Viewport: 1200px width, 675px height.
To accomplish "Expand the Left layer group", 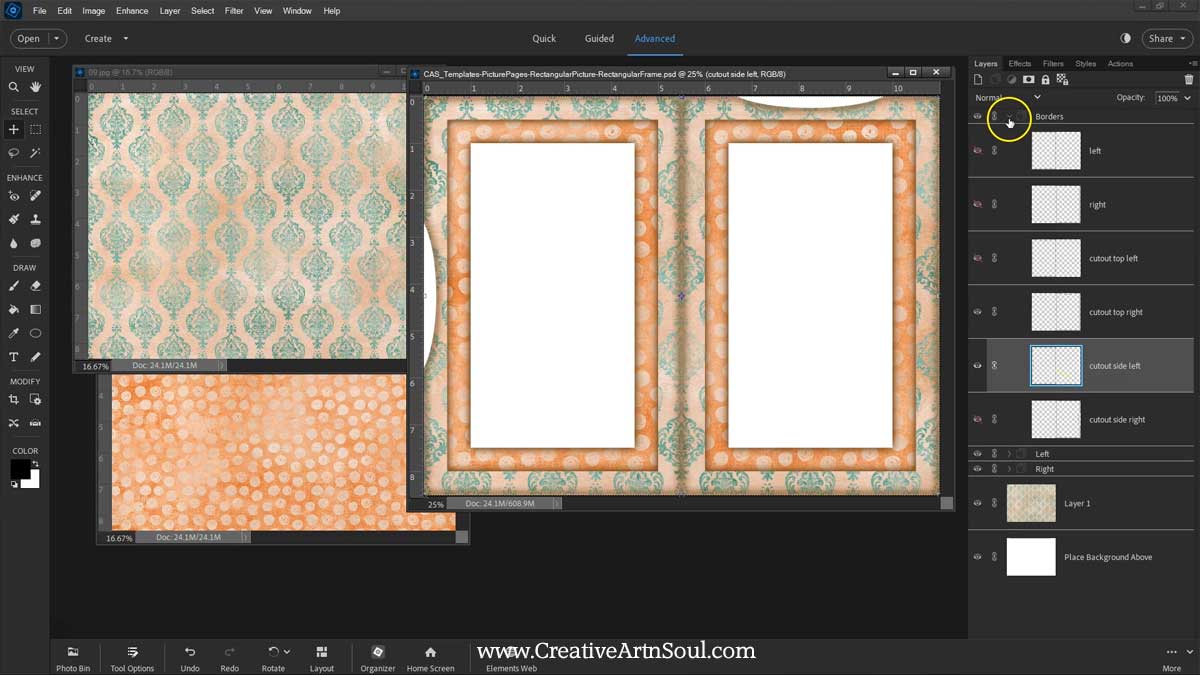I will pos(1009,454).
